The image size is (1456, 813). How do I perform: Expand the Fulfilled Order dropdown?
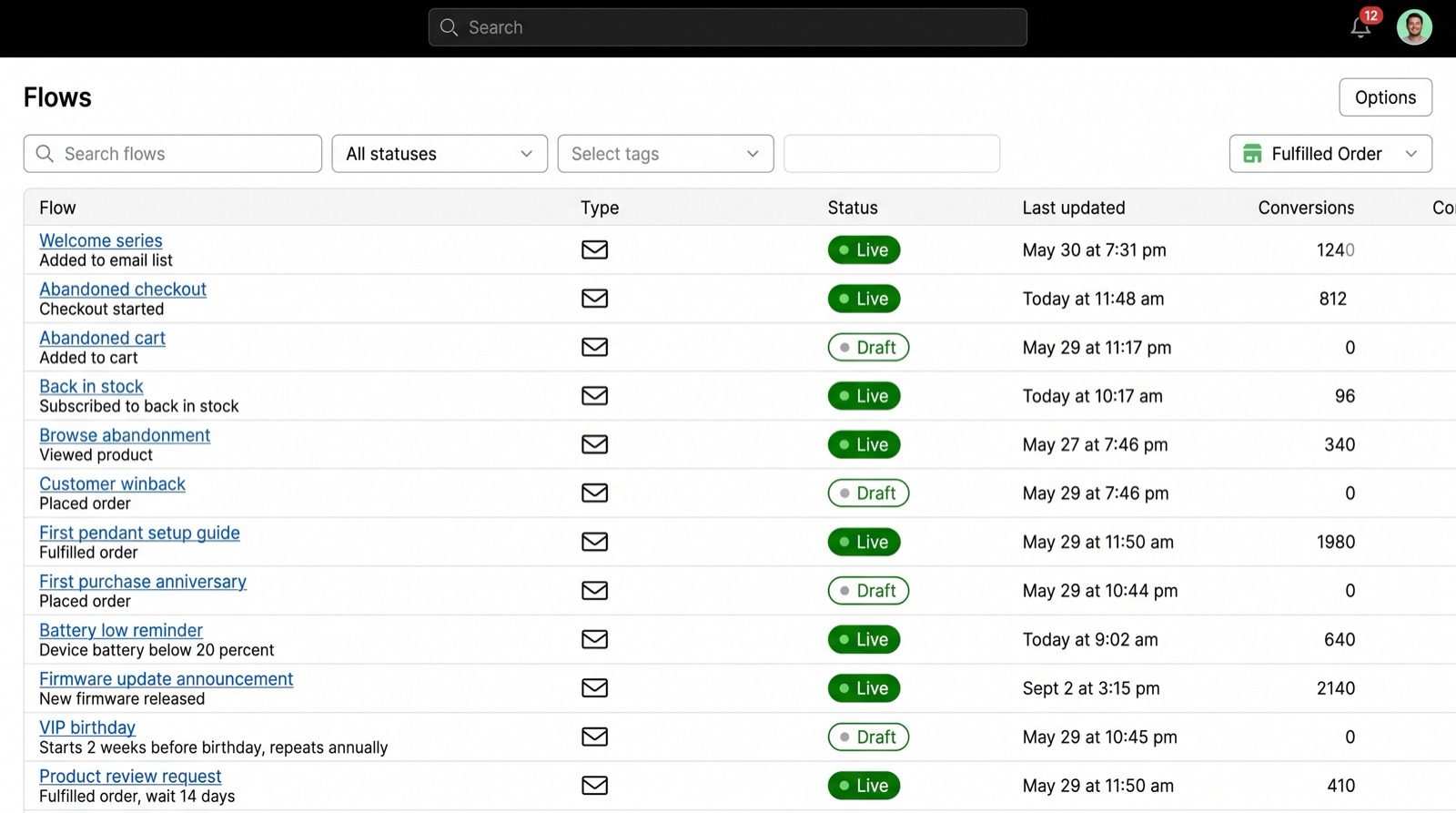(x=1330, y=154)
